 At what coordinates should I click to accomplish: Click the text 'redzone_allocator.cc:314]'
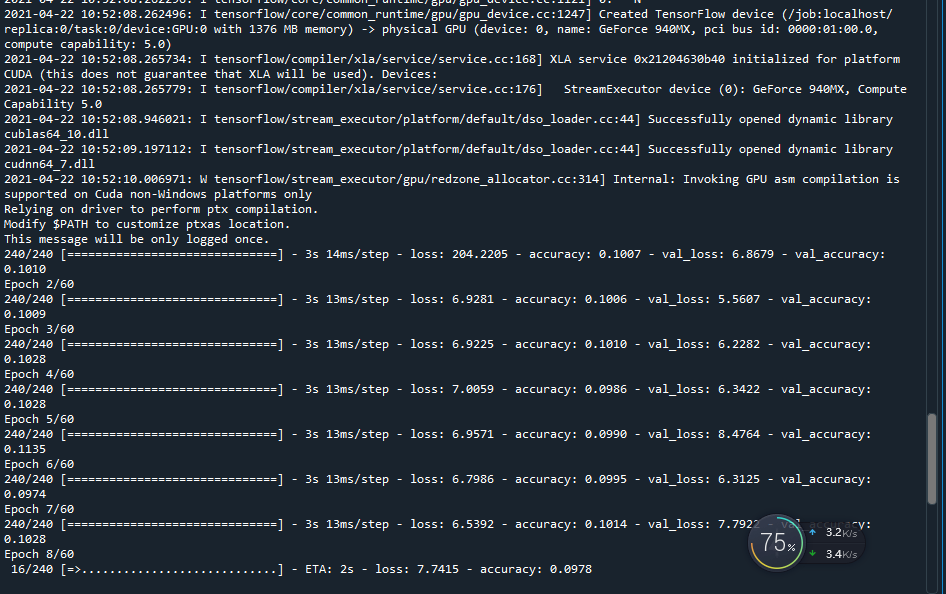pyautogui.click(x=518, y=179)
